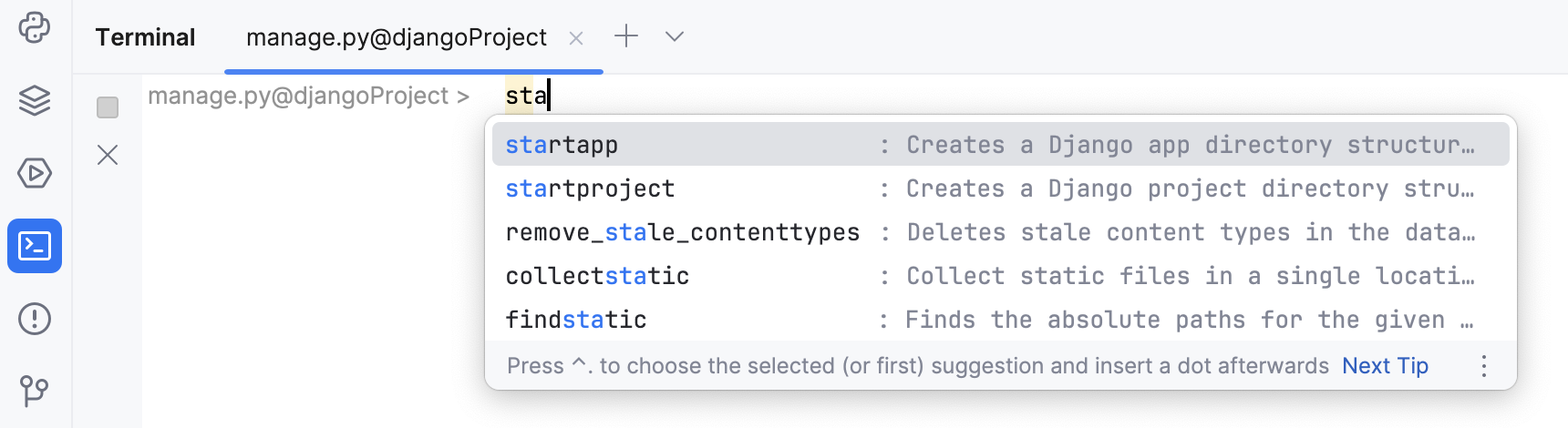
Task: Open the Services tool window icon
Action: (x=35, y=173)
